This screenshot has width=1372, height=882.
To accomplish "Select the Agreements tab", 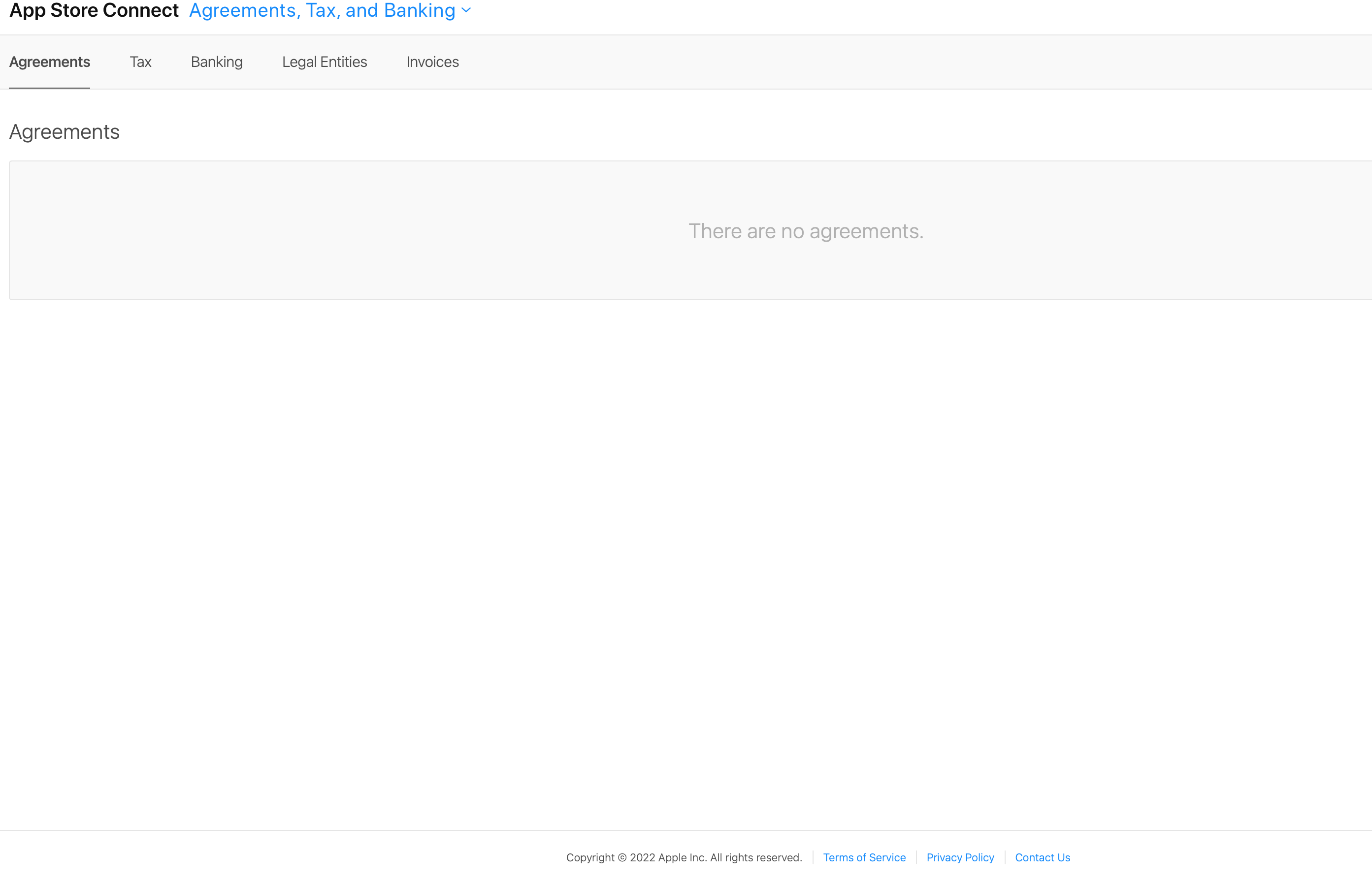I will (x=49, y=62).
